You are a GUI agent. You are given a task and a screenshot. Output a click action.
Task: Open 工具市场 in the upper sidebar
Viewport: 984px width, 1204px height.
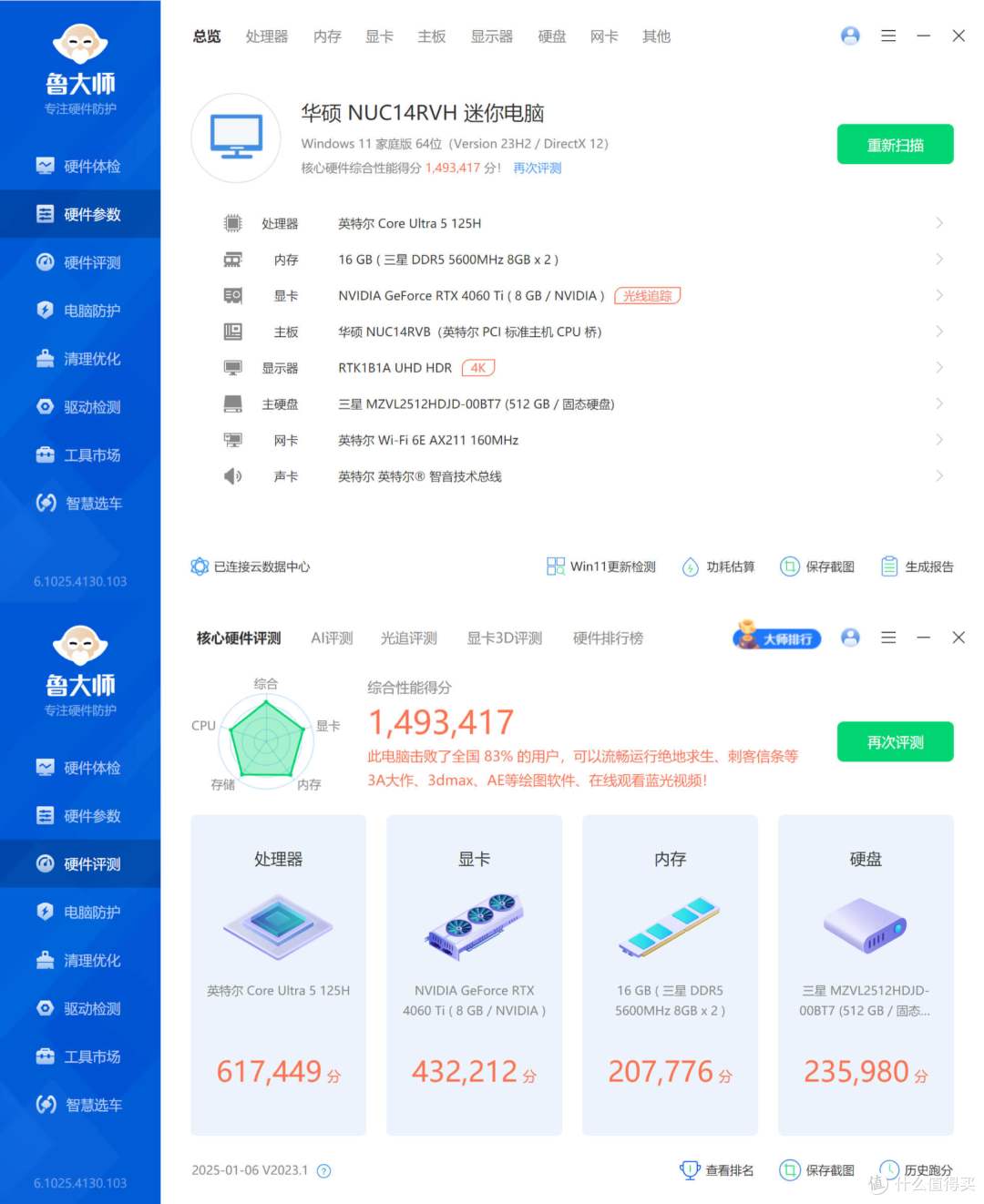80,455
